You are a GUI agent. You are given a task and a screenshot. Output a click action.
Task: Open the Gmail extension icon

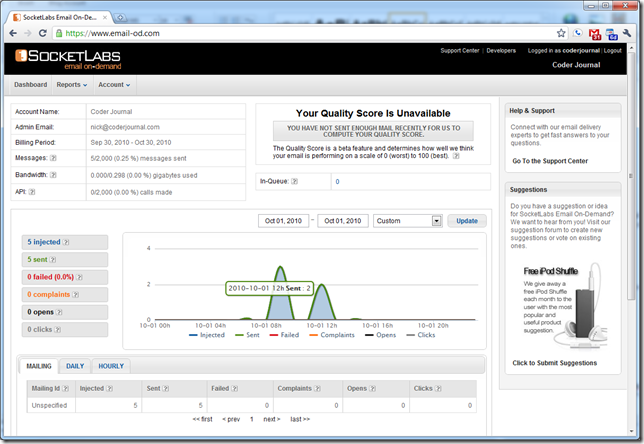595,33
